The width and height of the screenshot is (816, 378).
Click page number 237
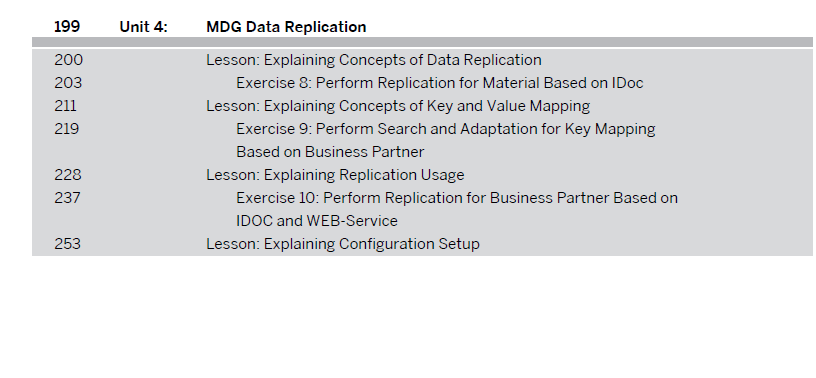(x=67, y=198)
